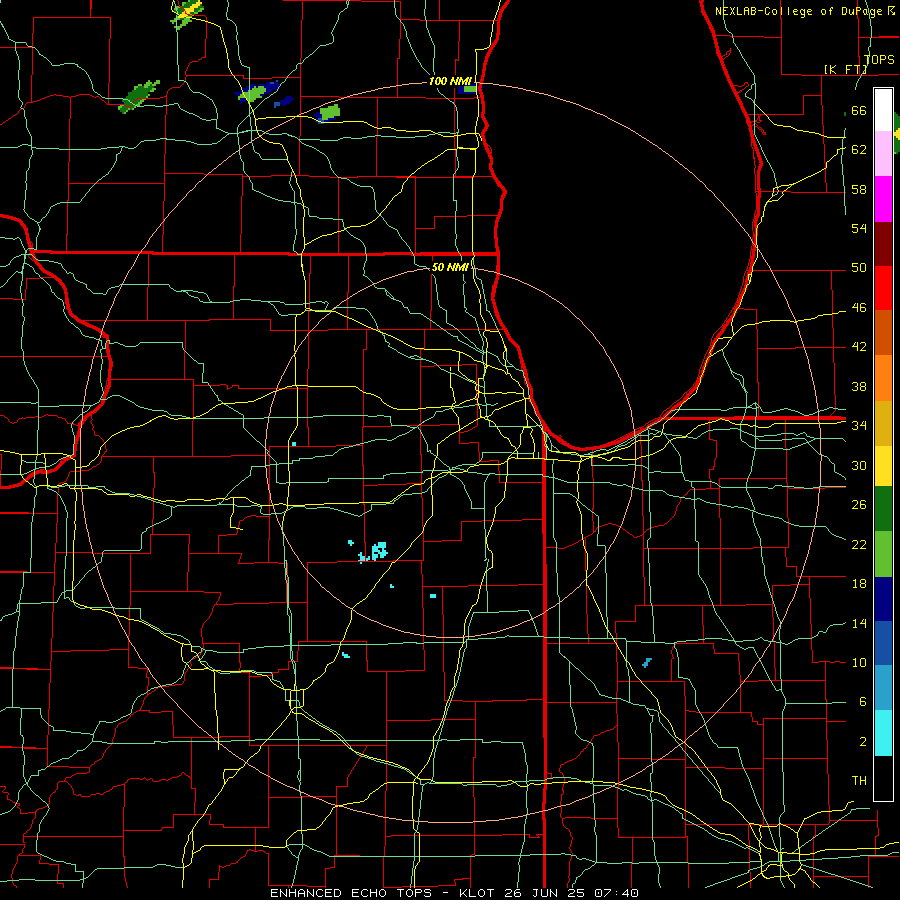Click the [K FT] units label

pyautogui.click(x=845, y=69)
